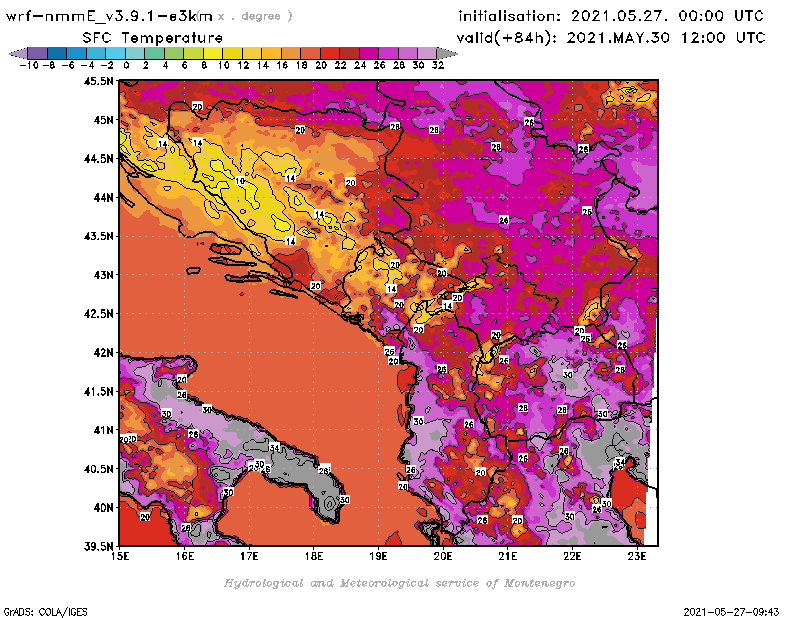Click the '43.5N' latitude label
The height and width of the screenshot is (618, 800).
click(98, 236)
